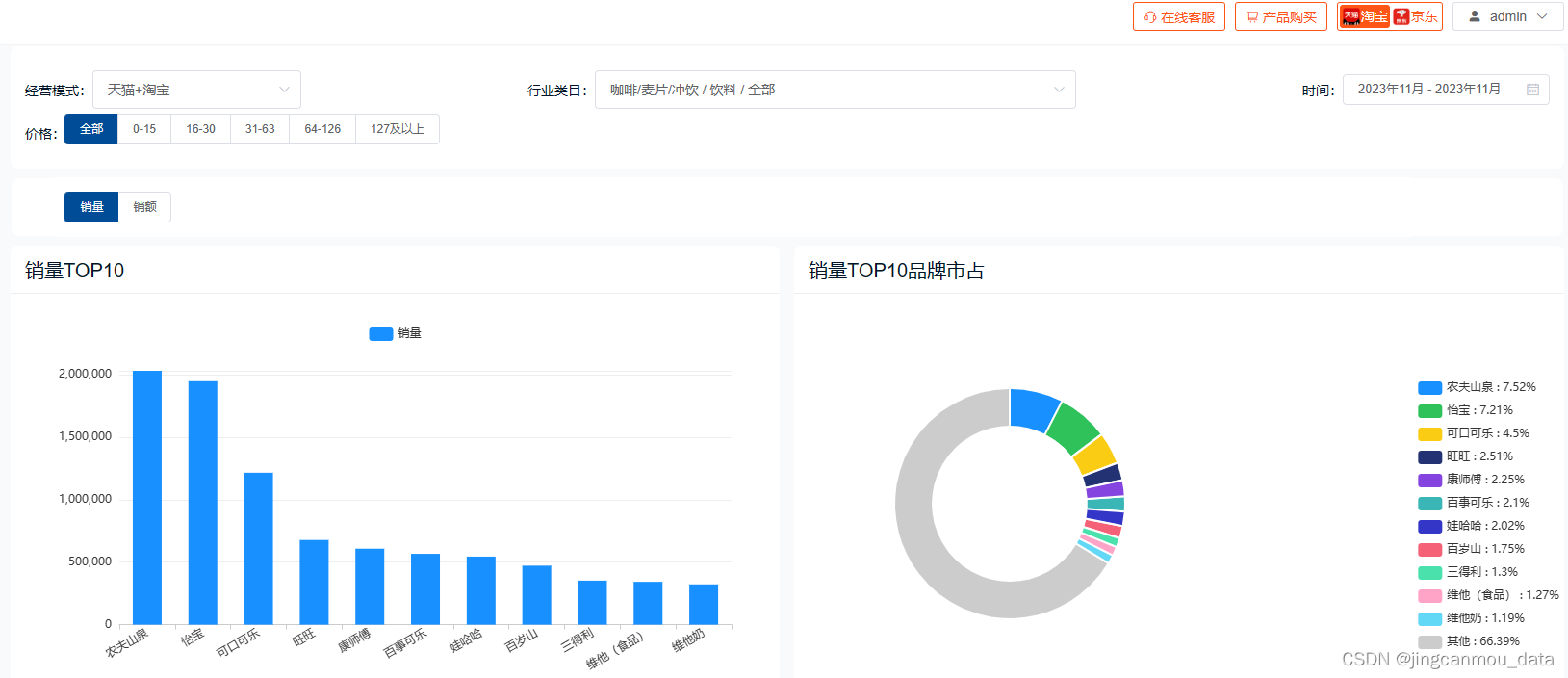Image resolution: width=1568 pixels, height=678 pixels.
Task: Toggle 维他（食品） pink legend swatch
Action: point(1429,595)
